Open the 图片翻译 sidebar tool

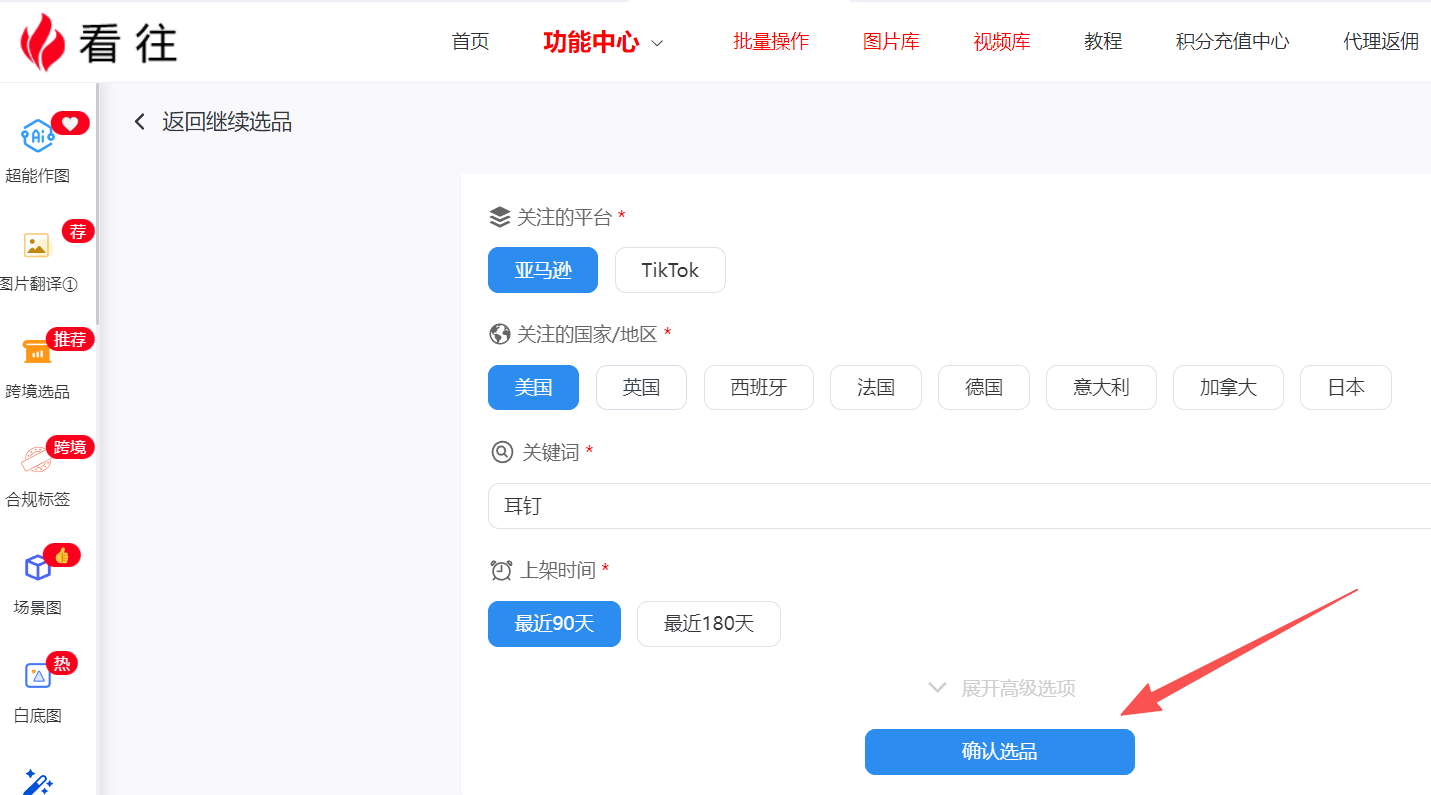coord(37,245)
